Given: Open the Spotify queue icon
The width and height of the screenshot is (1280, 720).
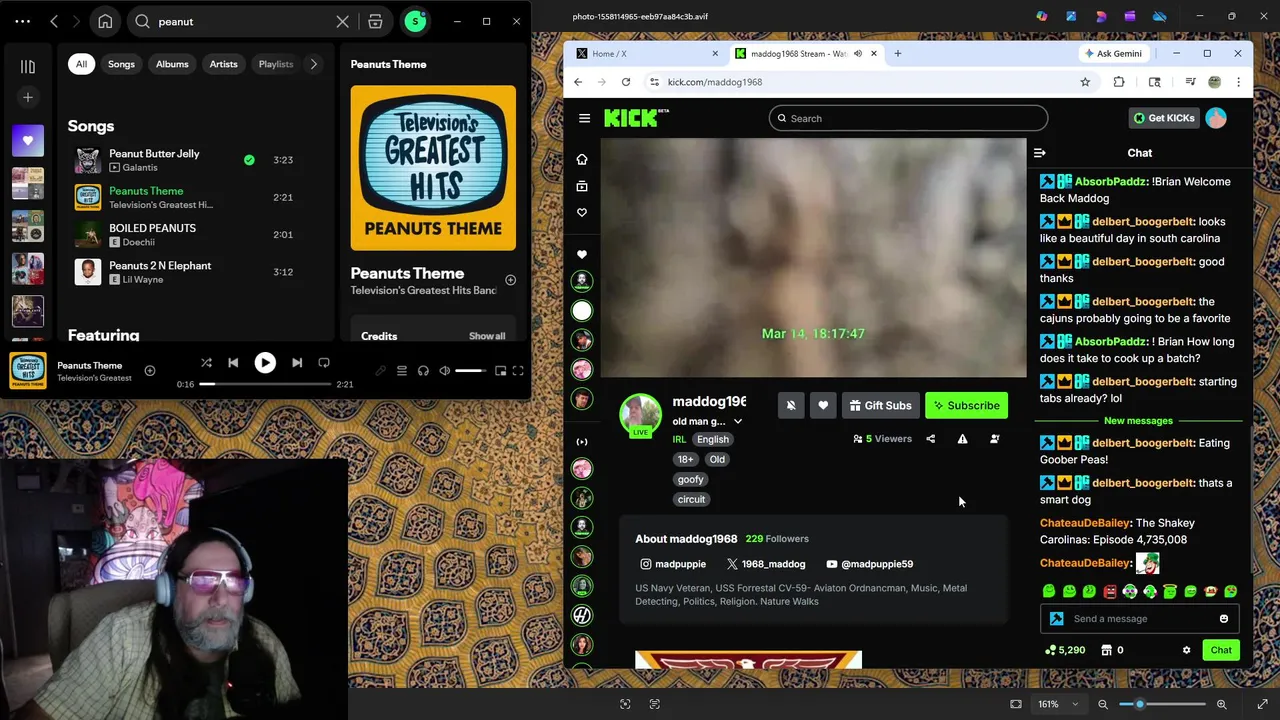Looking at the screenshot, I should click(x=402, y=371).
